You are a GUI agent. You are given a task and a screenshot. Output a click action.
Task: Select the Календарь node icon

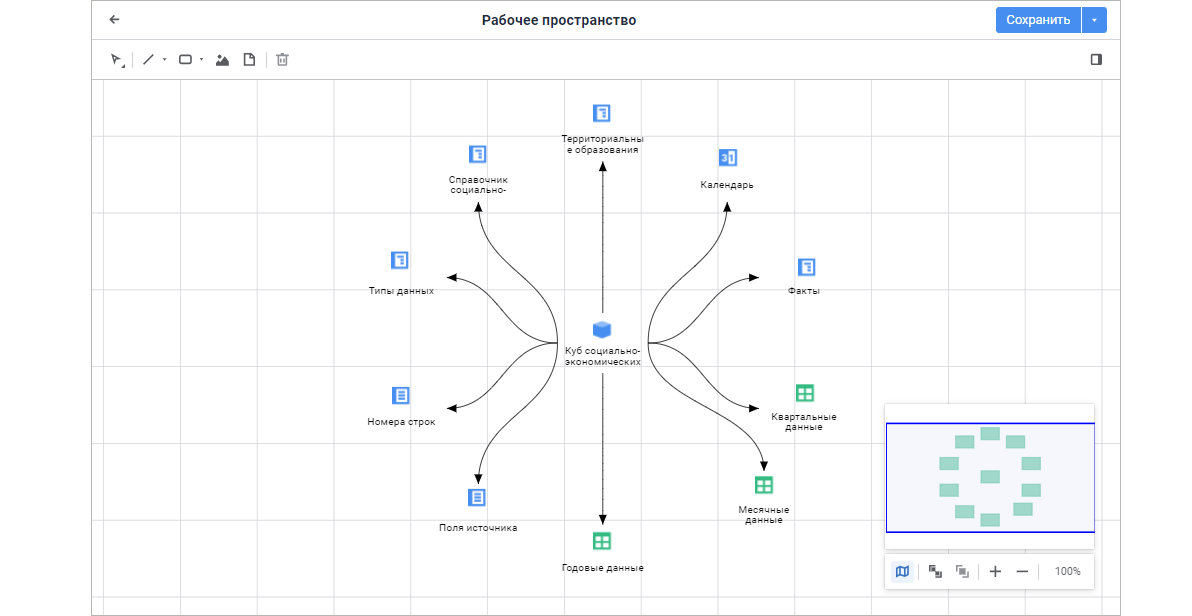coord(727,158)
